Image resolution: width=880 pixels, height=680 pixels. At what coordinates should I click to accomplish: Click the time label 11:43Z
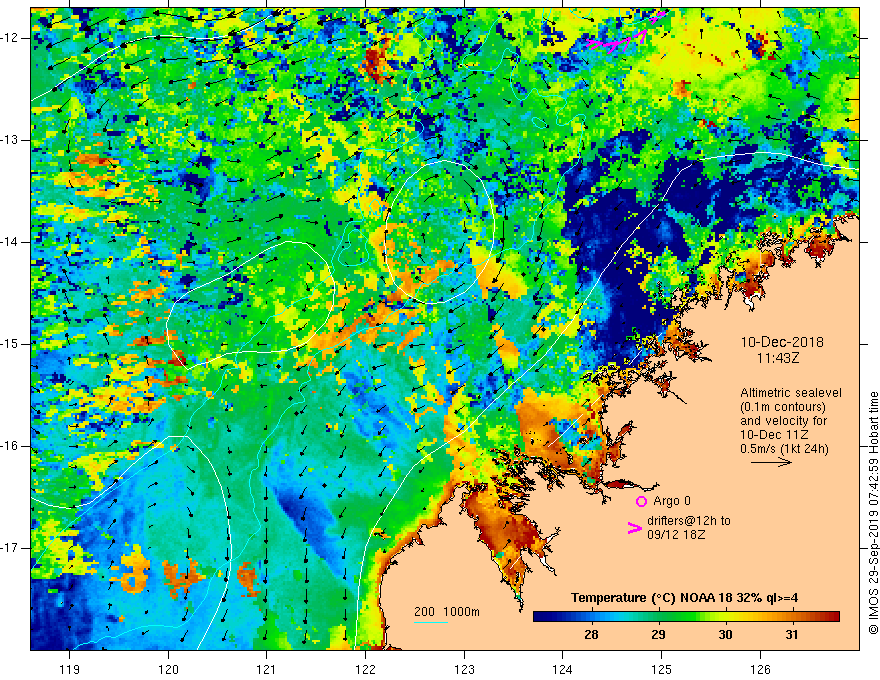(777, 358)
